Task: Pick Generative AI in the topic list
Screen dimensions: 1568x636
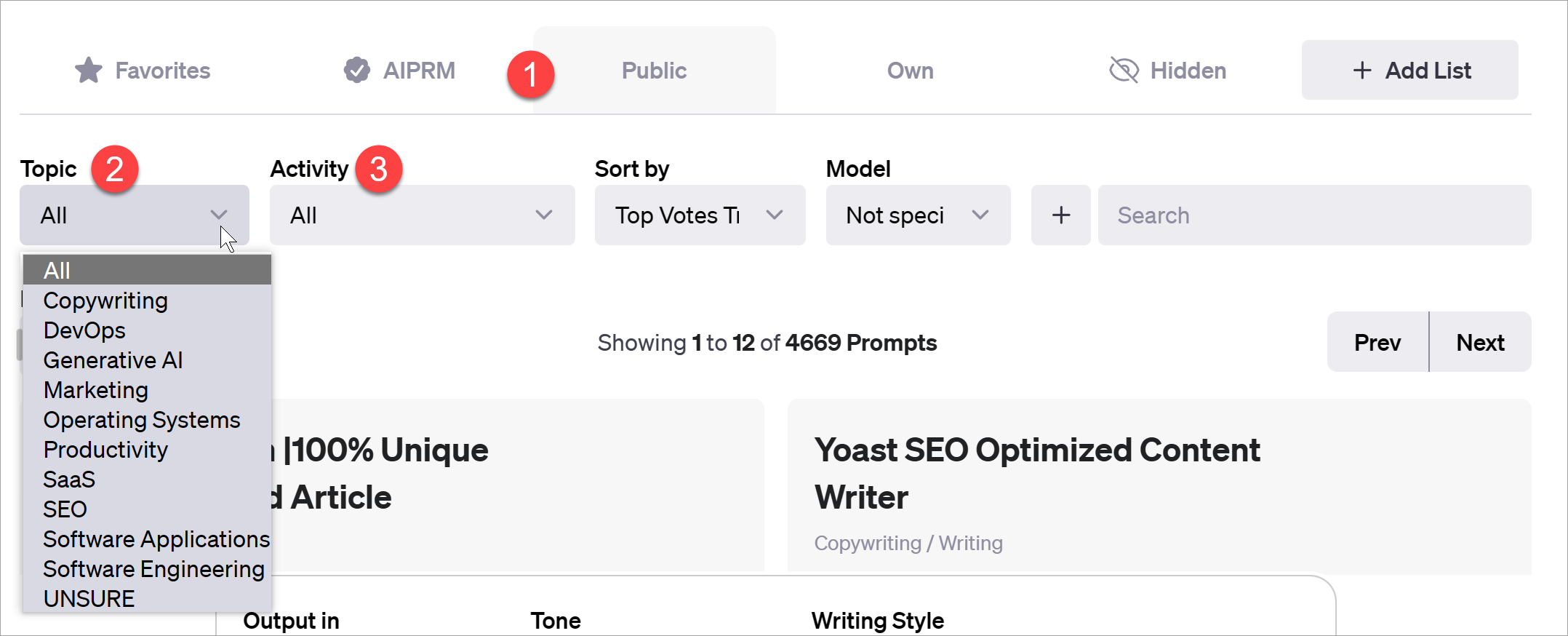Action: pos(113,360)
